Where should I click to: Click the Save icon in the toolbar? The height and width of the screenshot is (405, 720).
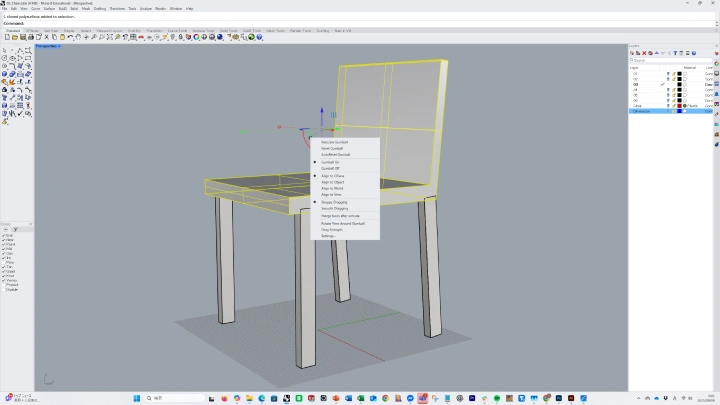(x=22, y=37)
